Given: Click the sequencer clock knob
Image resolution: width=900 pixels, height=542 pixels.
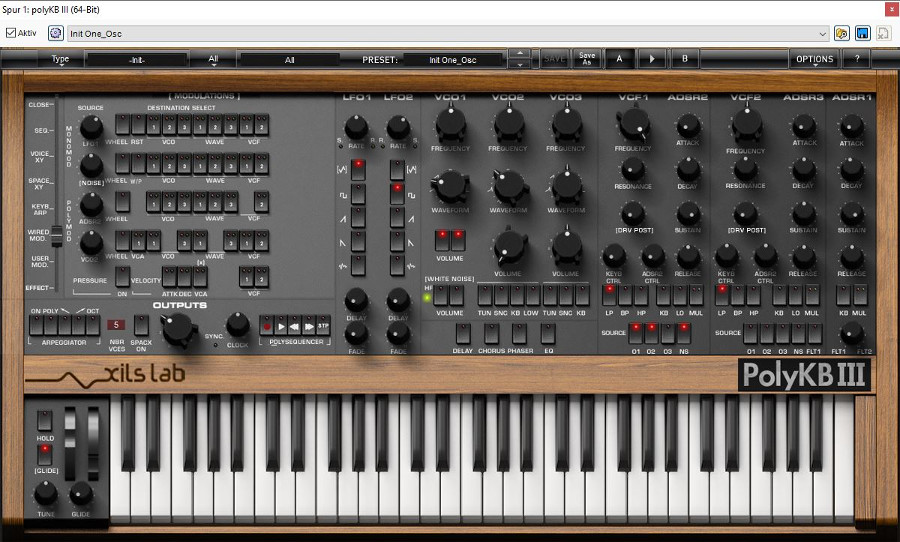Looking at the screenshot, I should pos(238,325).
